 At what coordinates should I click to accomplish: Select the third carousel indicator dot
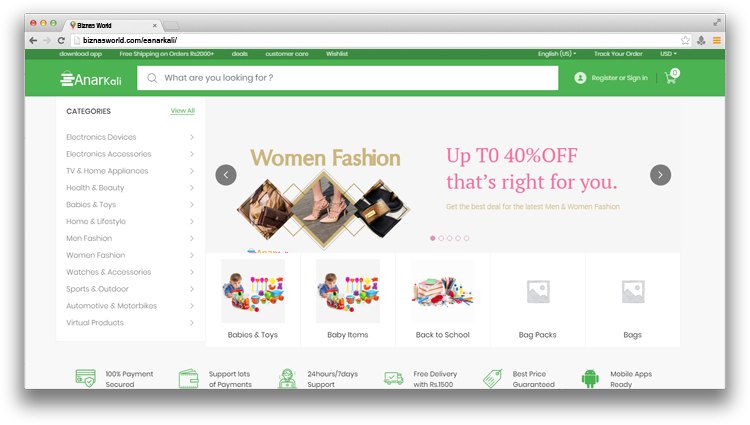tap(449, 238)
